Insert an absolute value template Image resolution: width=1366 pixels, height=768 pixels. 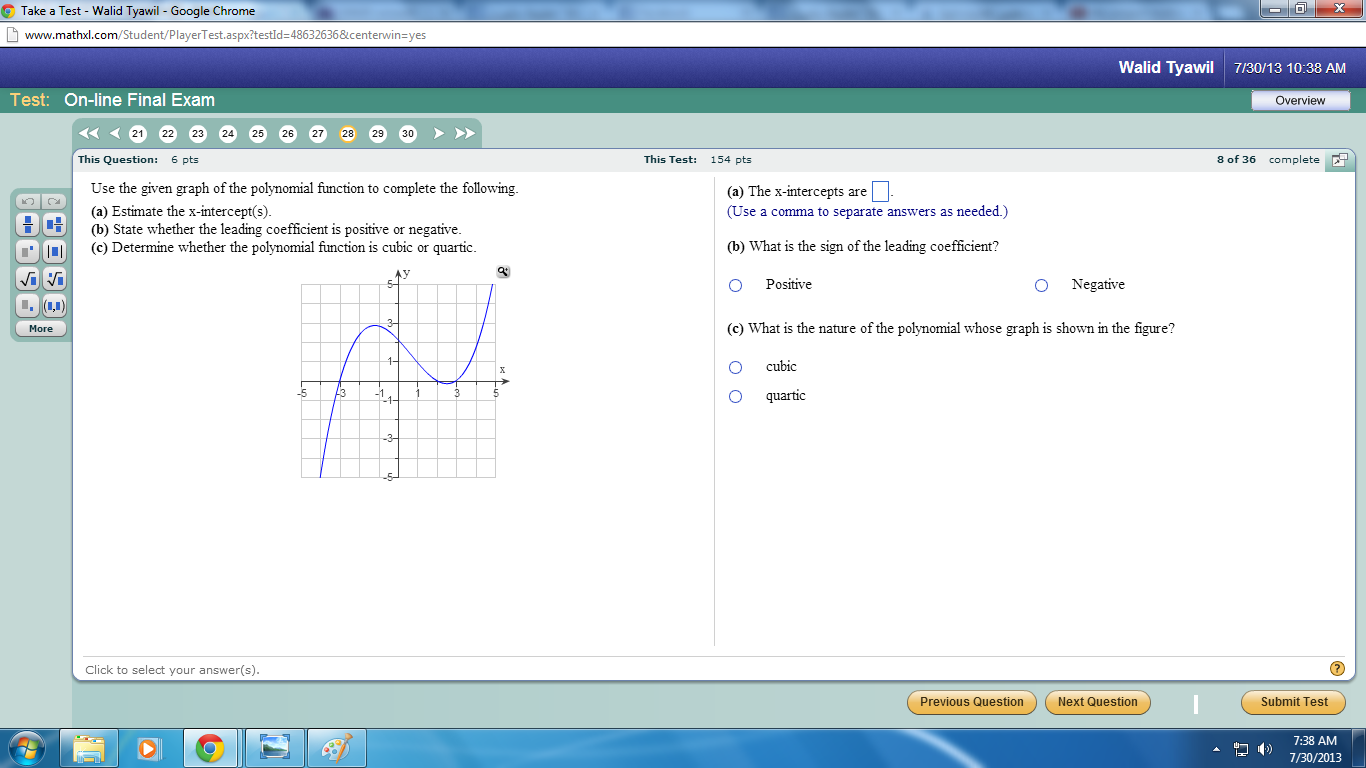54,252
